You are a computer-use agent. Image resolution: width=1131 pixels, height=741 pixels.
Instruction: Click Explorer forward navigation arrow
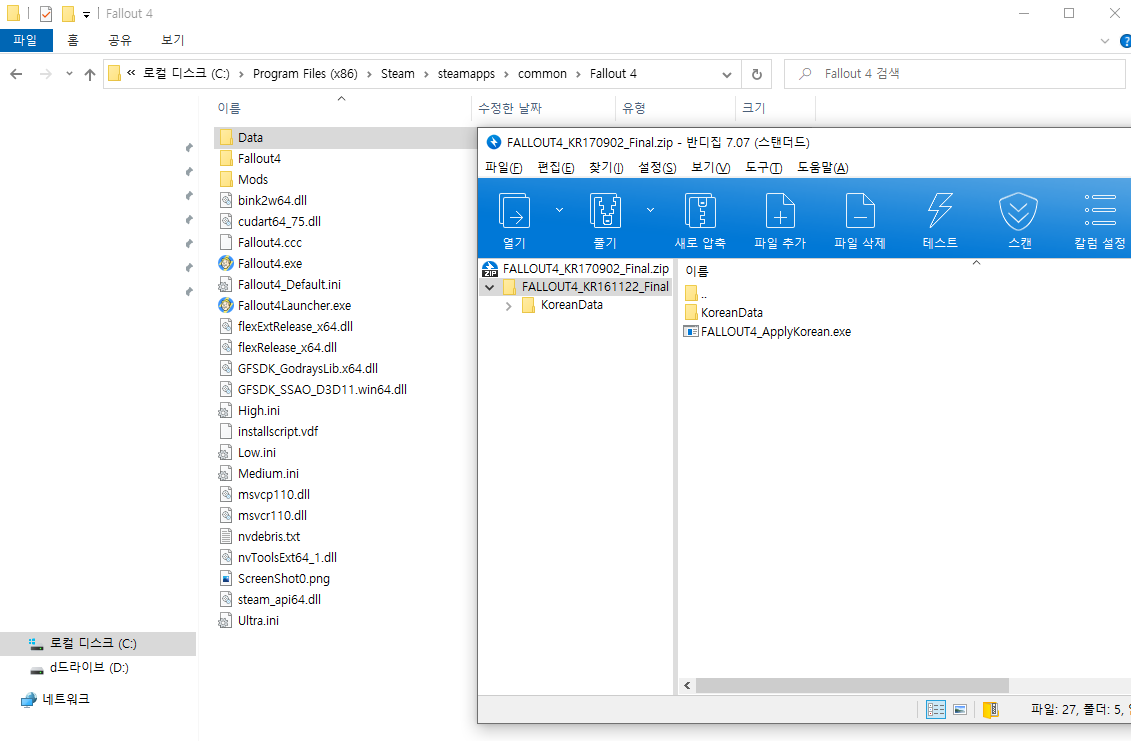pyautogui.click(x=45, y=74)
